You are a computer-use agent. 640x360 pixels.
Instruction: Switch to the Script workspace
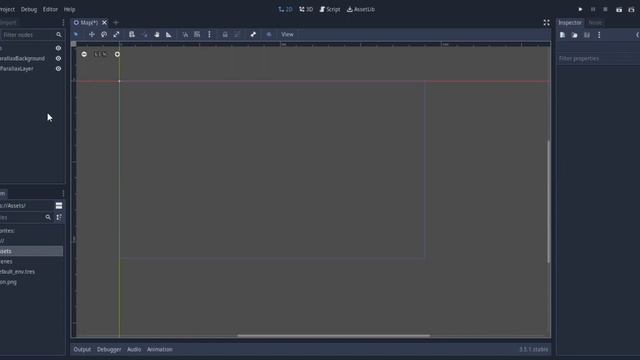(x=330, y=9)
